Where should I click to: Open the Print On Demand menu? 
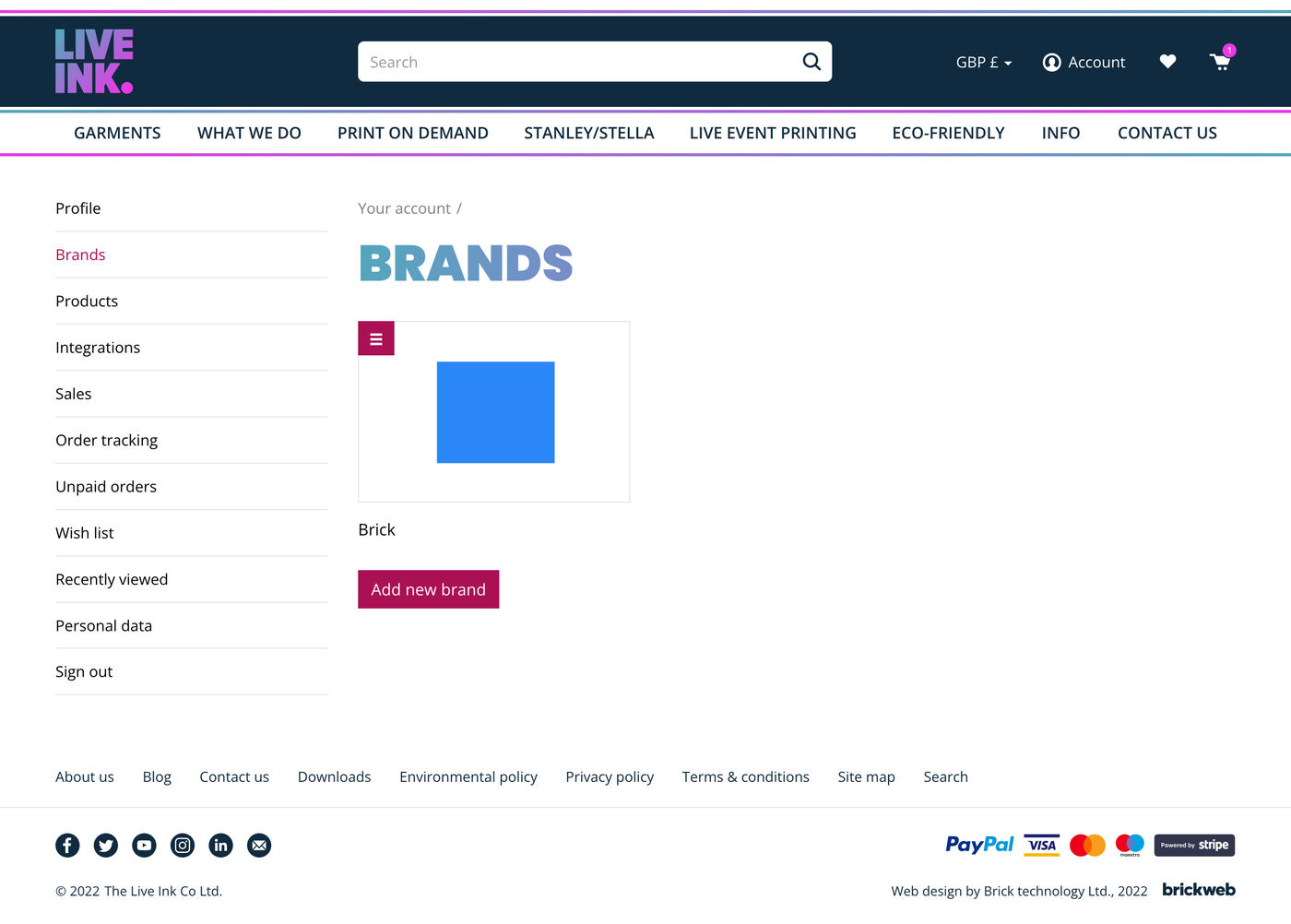412,133
